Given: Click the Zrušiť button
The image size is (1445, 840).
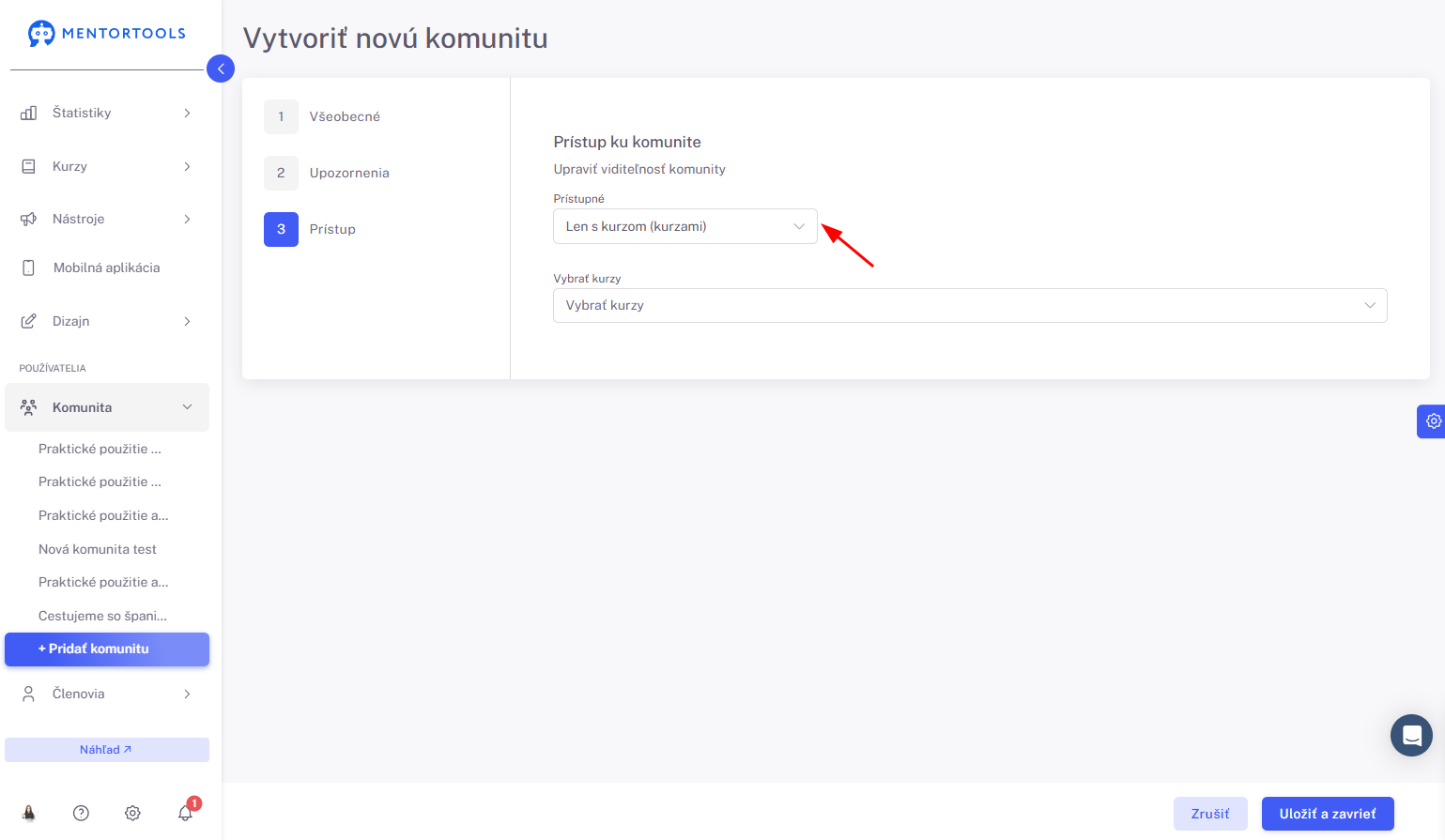Looking at the screenshot, I should point(1210,814).
